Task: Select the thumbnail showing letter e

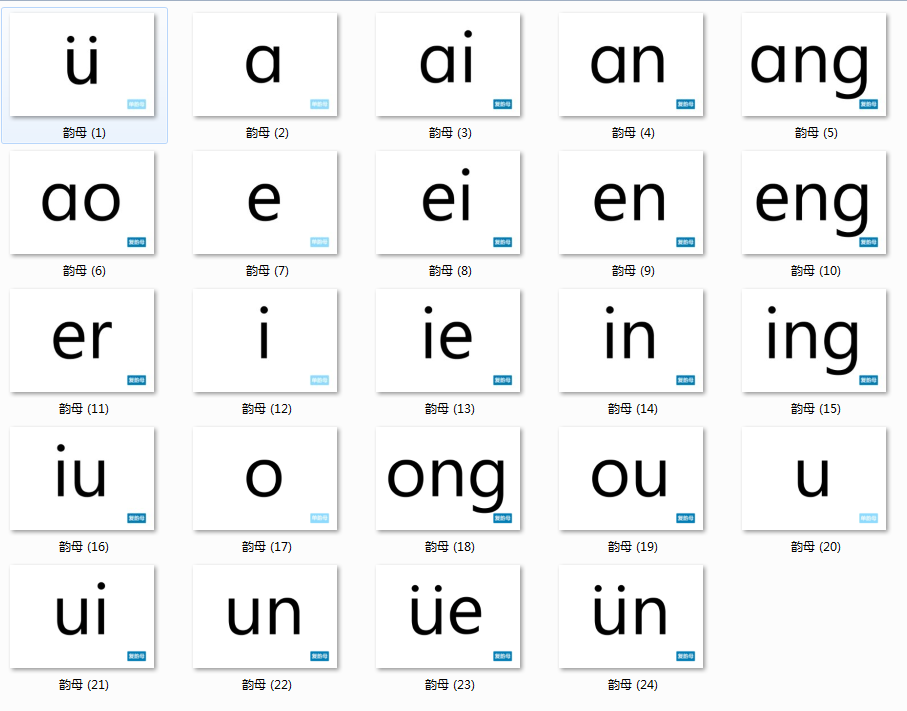Action: pos(265,202)
